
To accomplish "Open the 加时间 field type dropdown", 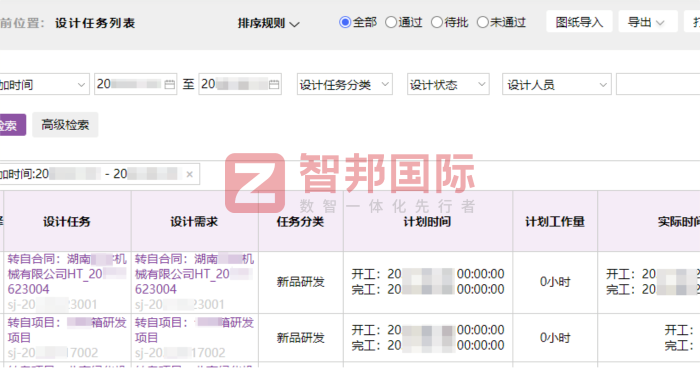I will (44, 84).
